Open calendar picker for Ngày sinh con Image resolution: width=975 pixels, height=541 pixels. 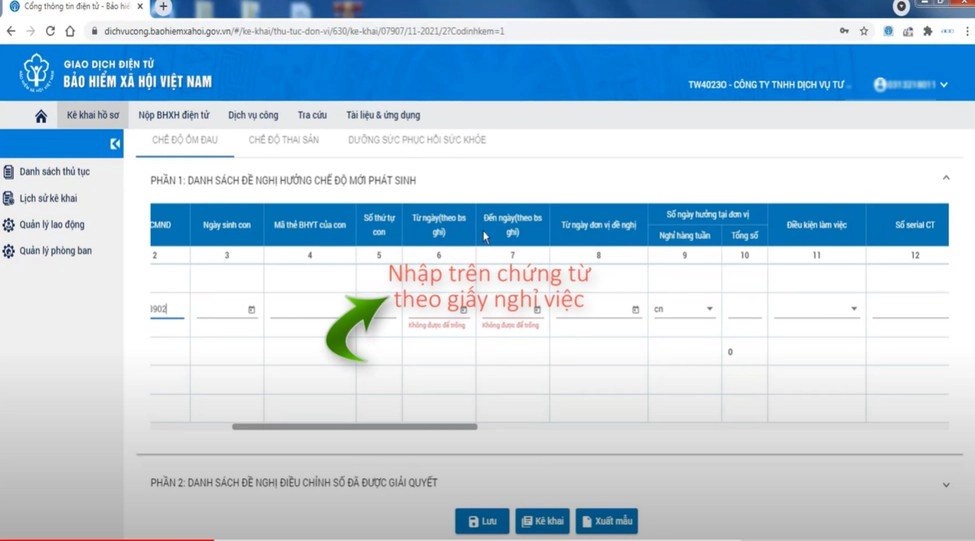click(x=251, y=310)
